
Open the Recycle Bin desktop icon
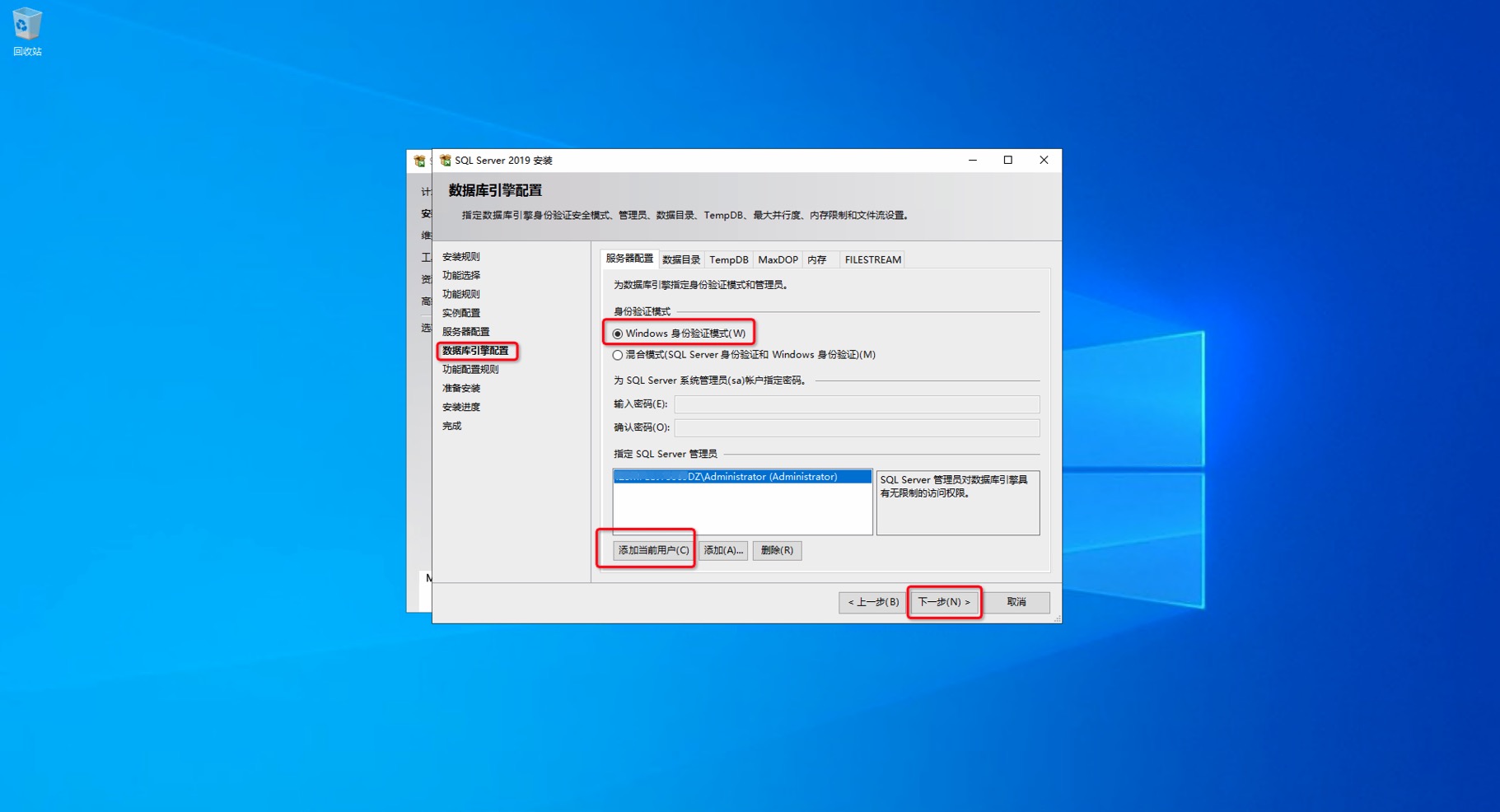click(26, 31)
